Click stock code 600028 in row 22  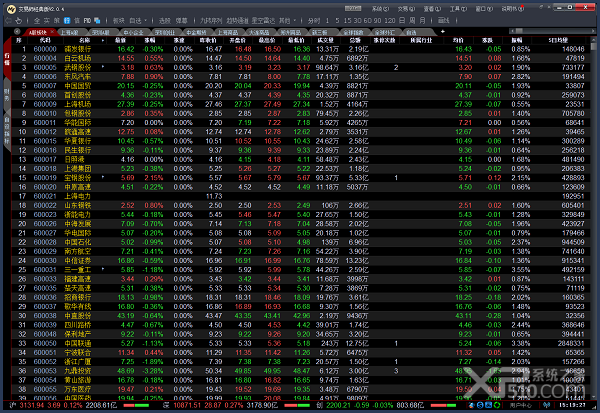coord(45,242)
